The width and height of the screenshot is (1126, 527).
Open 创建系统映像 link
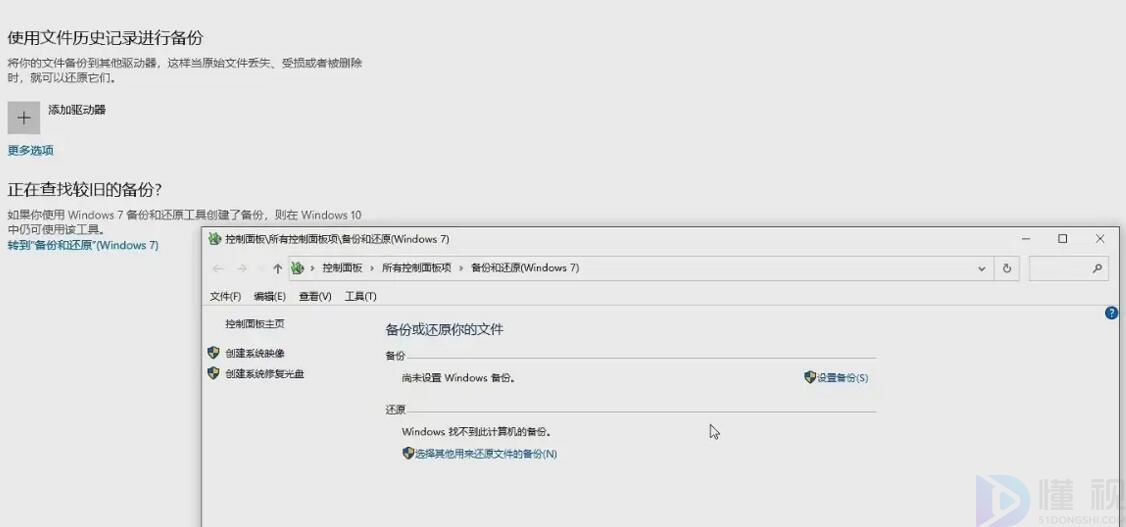coord(255,353)
